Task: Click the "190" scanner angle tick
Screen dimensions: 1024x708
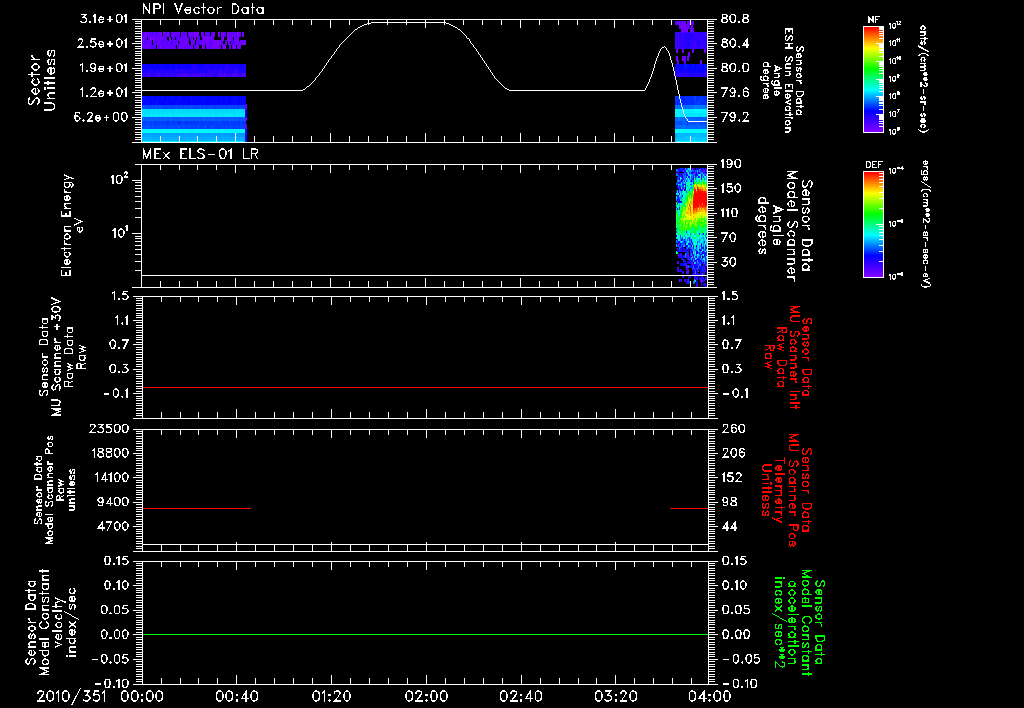Action: [x=731, y=164]
